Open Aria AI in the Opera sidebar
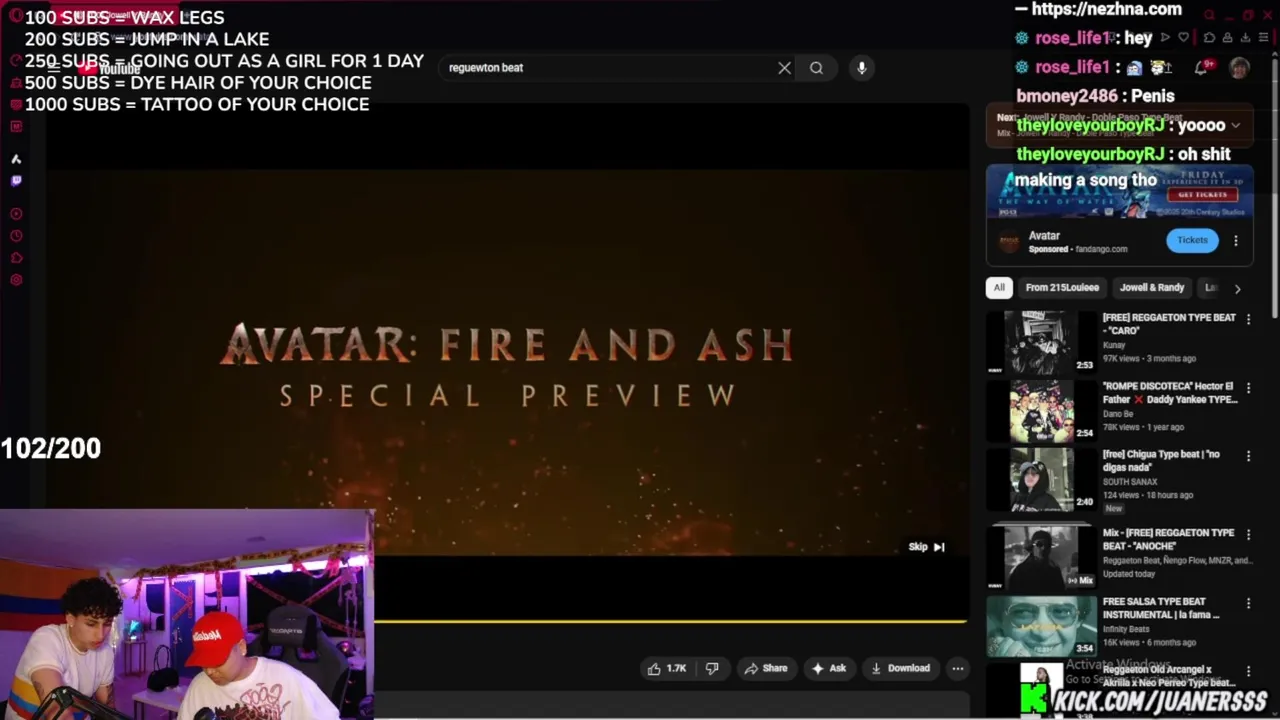 pos(16,159)
